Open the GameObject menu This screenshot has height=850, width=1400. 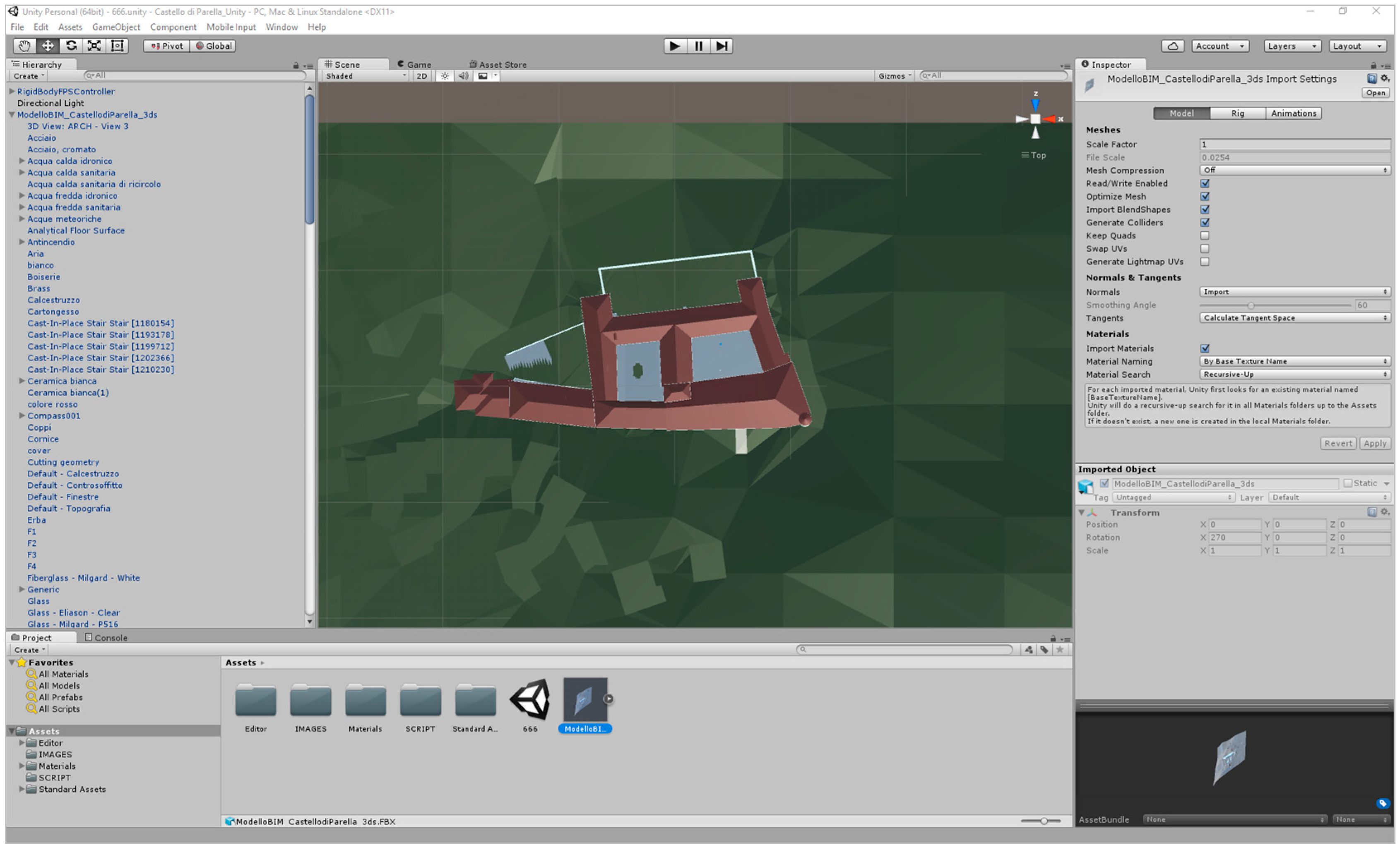(116, 27)
